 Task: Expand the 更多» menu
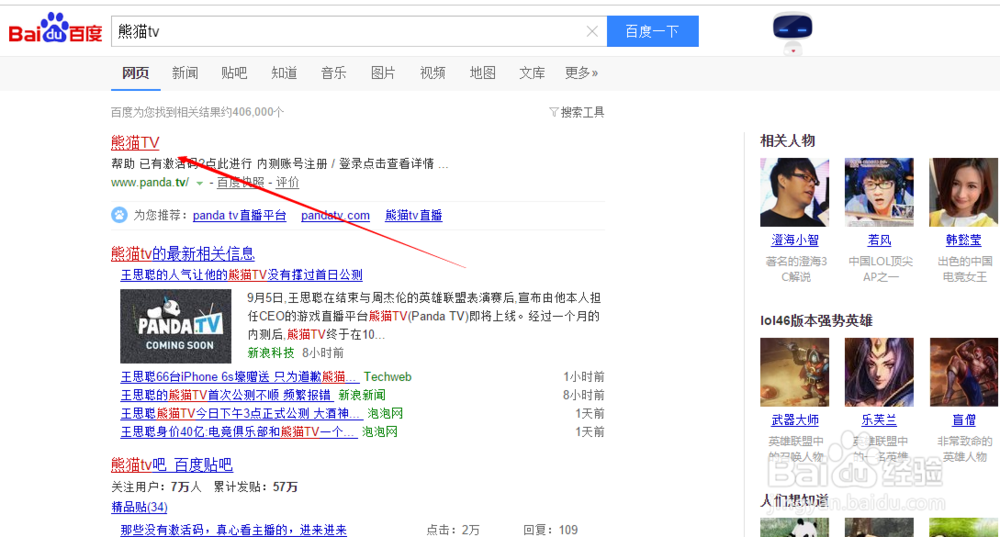581,73
